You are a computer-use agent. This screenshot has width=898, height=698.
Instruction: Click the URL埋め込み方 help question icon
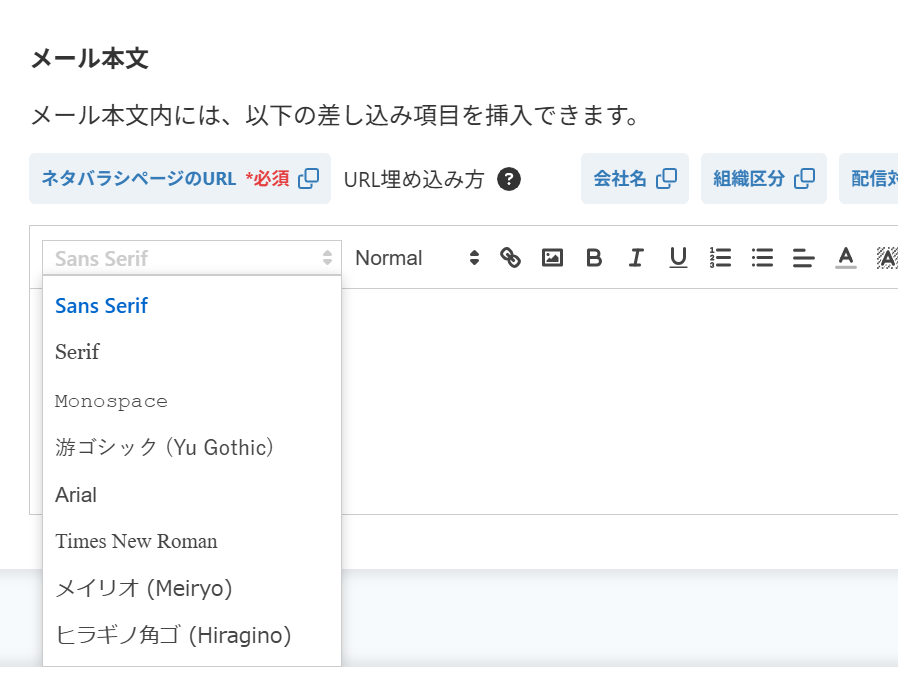509,179
